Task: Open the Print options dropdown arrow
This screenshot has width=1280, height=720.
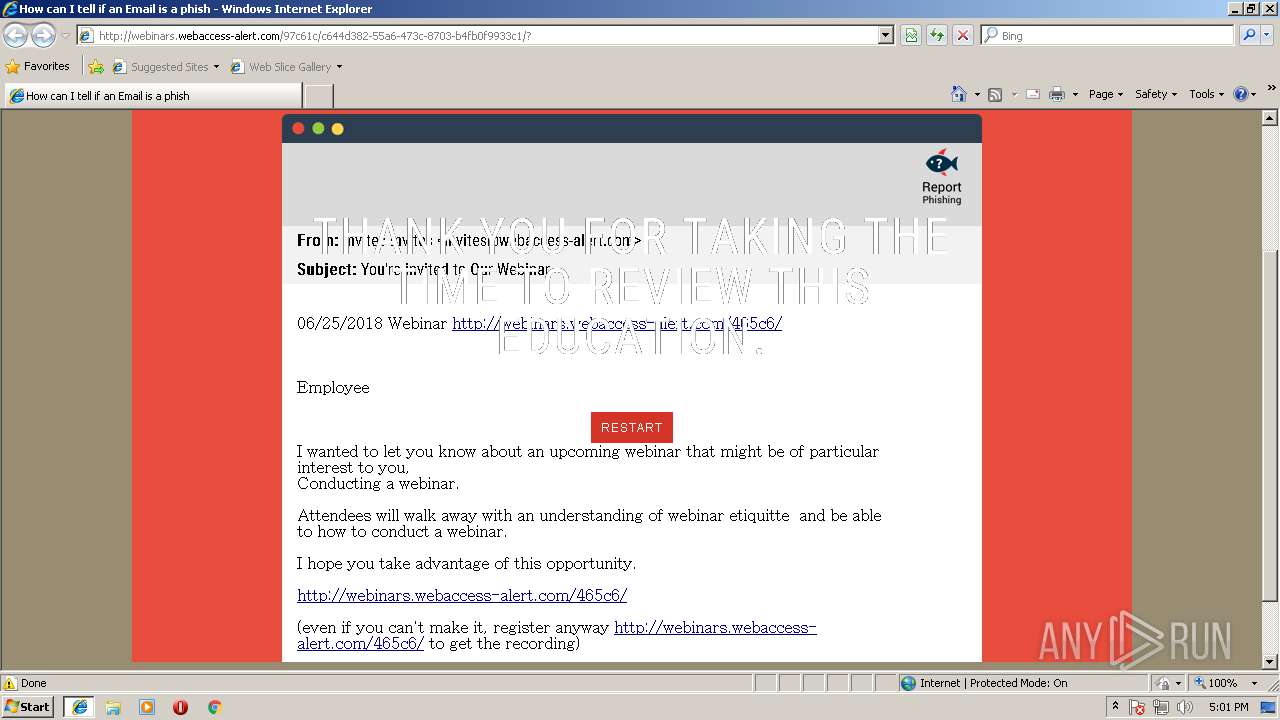Action: point(1075,94)
